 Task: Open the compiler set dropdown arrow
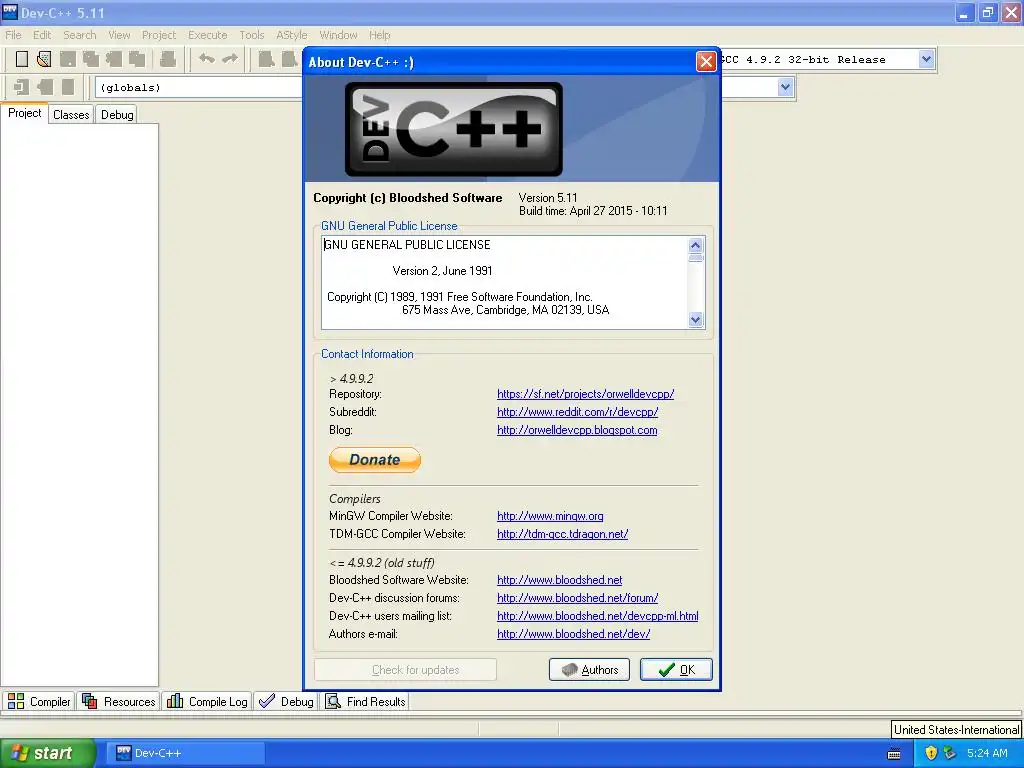926,59
